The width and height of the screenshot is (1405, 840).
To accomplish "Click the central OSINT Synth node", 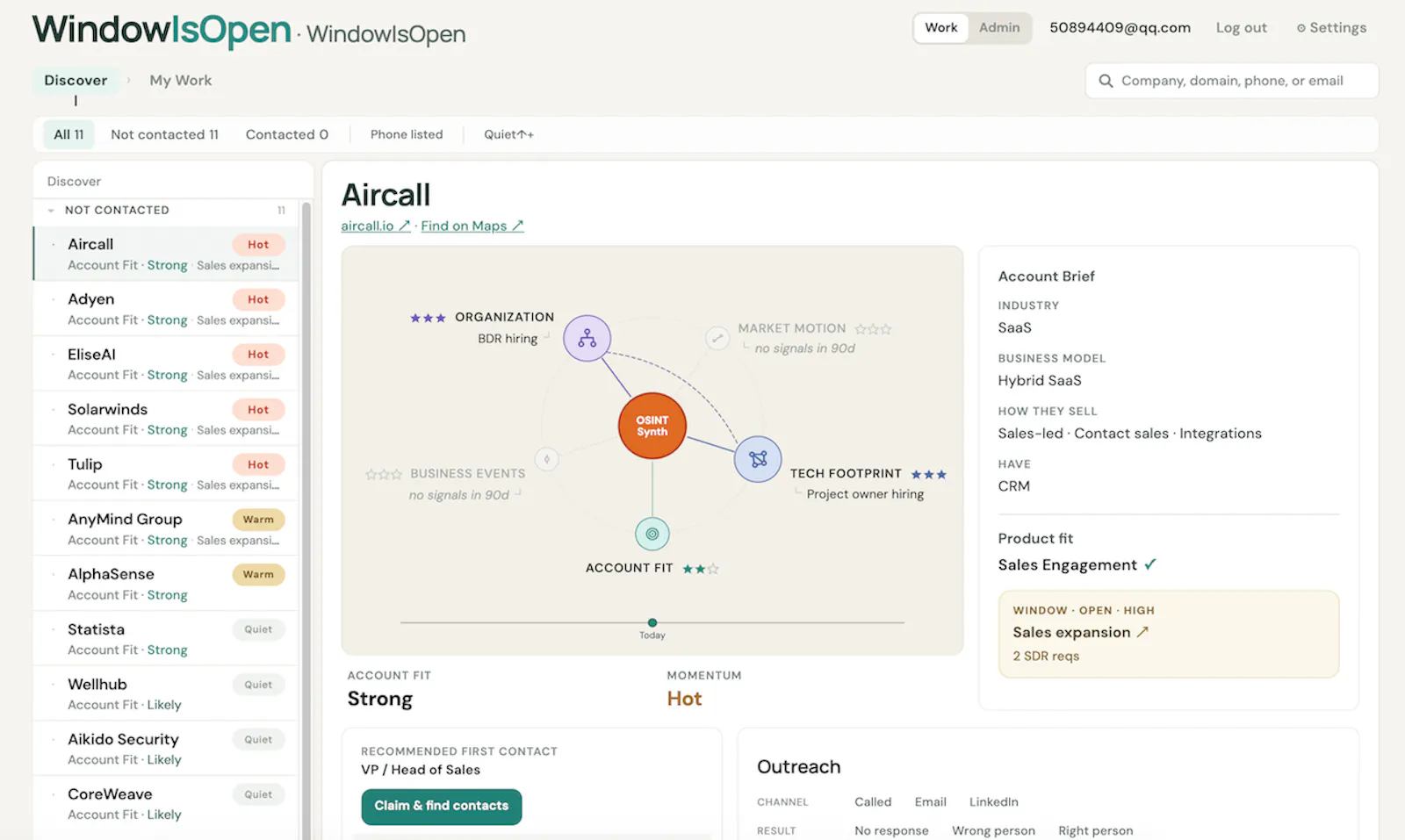I will click(652, 426).
